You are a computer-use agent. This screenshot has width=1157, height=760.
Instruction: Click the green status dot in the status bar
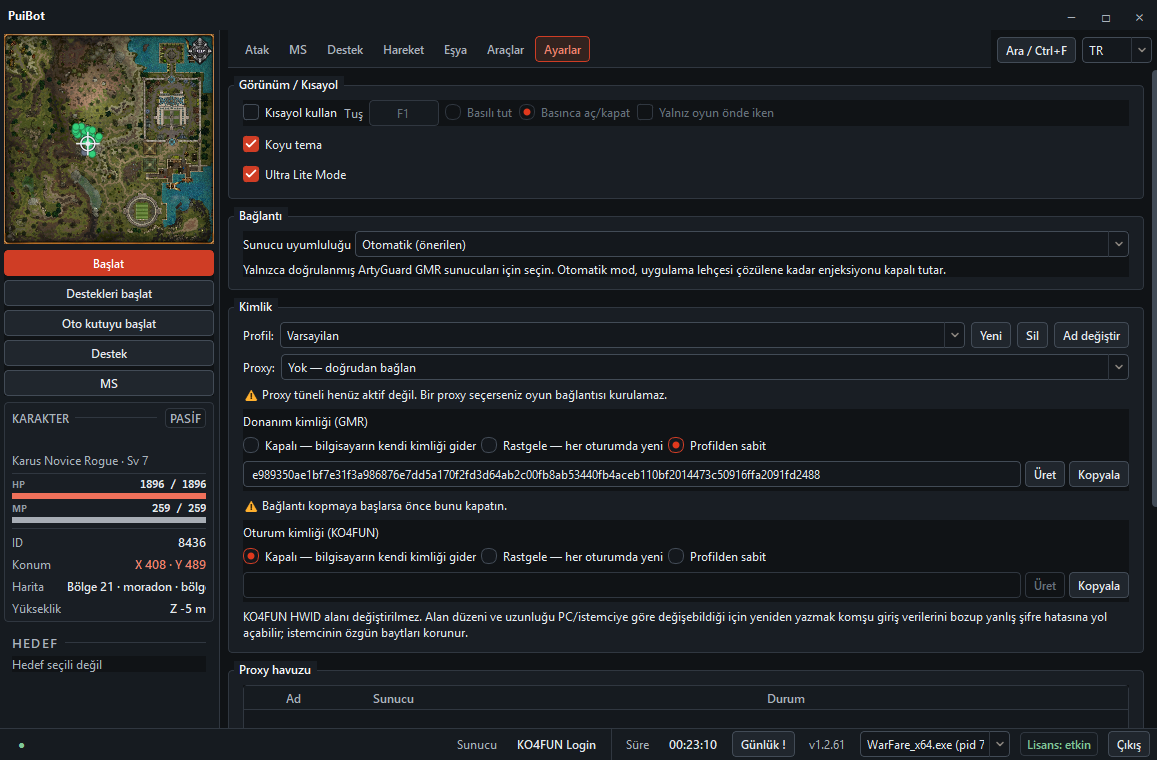tap(21, 745)
